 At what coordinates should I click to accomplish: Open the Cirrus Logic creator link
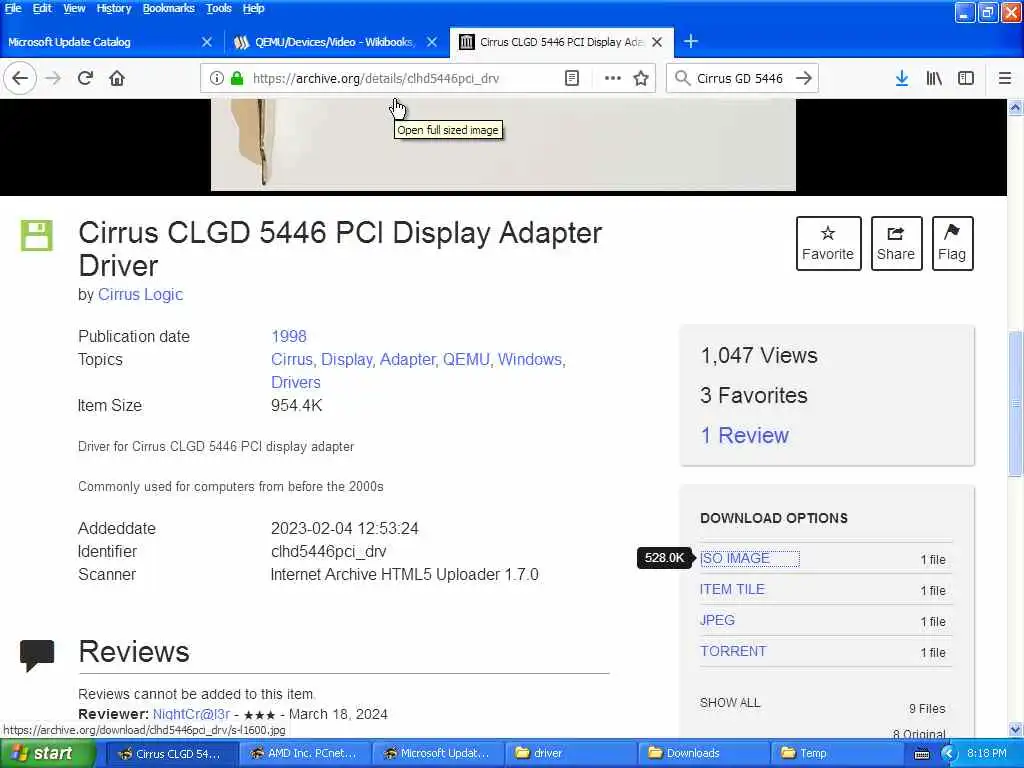point(140,295)
